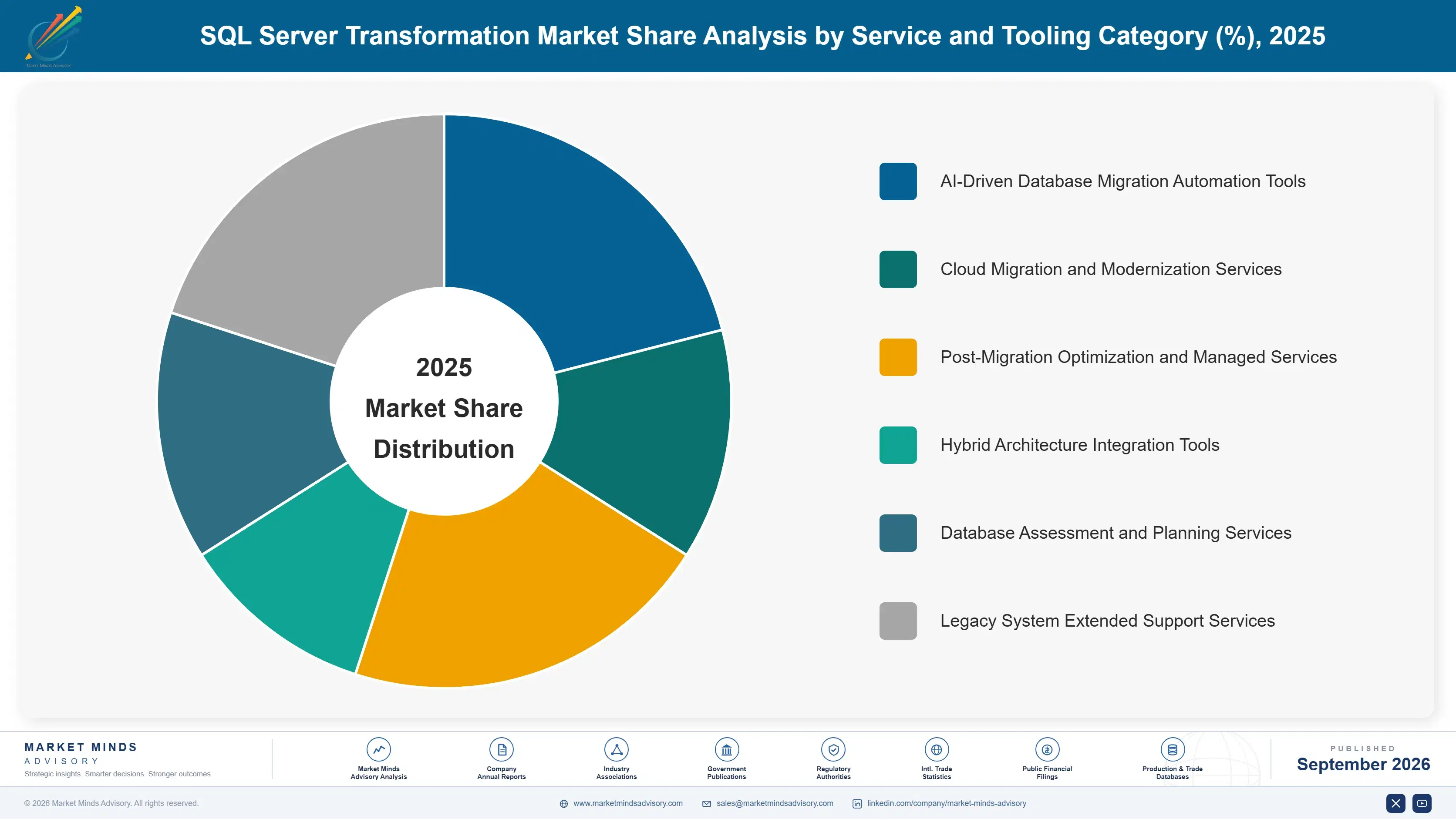This screenshot has height=819, width=1456.
Task: Click sales@marketmindsadvisory.com email link
Action: [775, 803]
